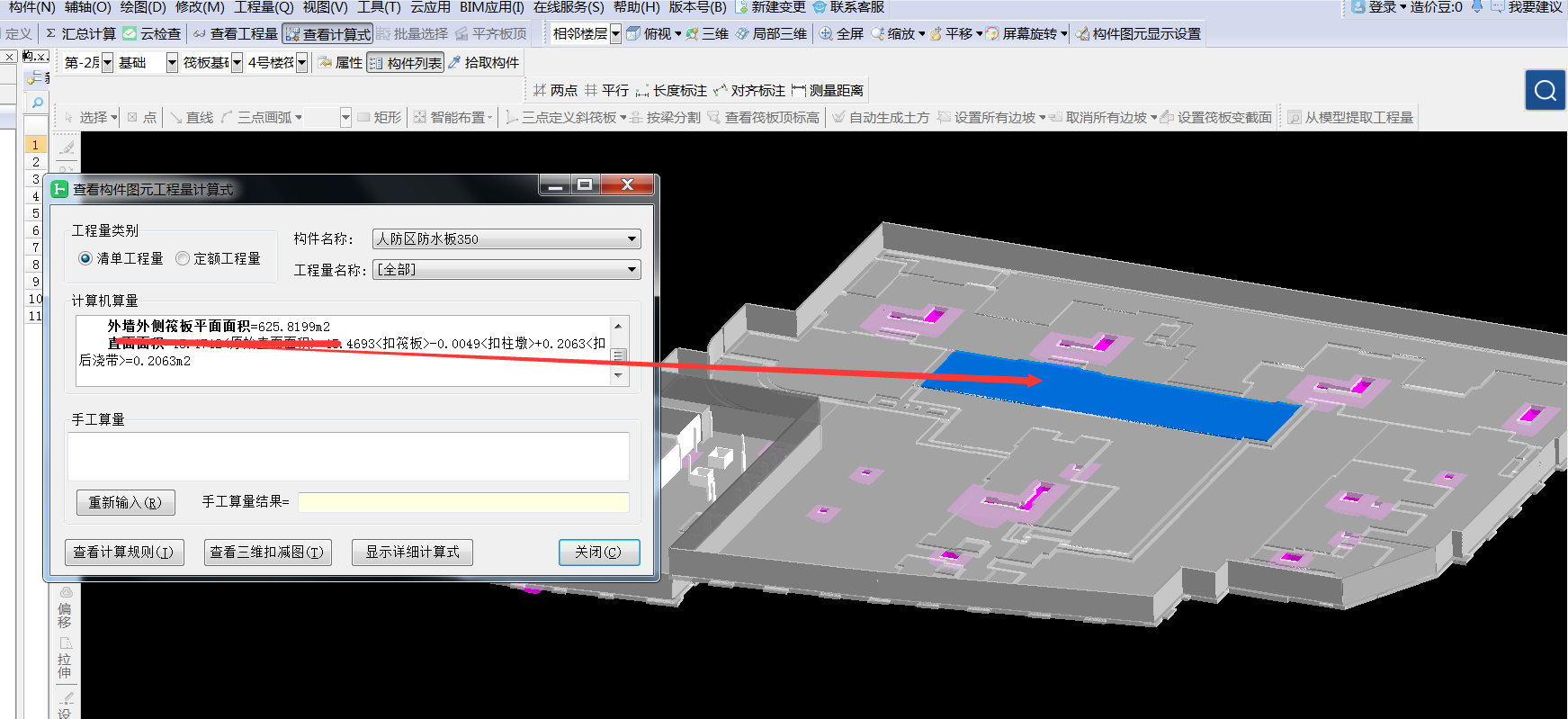Click 设置筏板变截面 variable section tool
1568x719 pixels.
[1216, 117]
